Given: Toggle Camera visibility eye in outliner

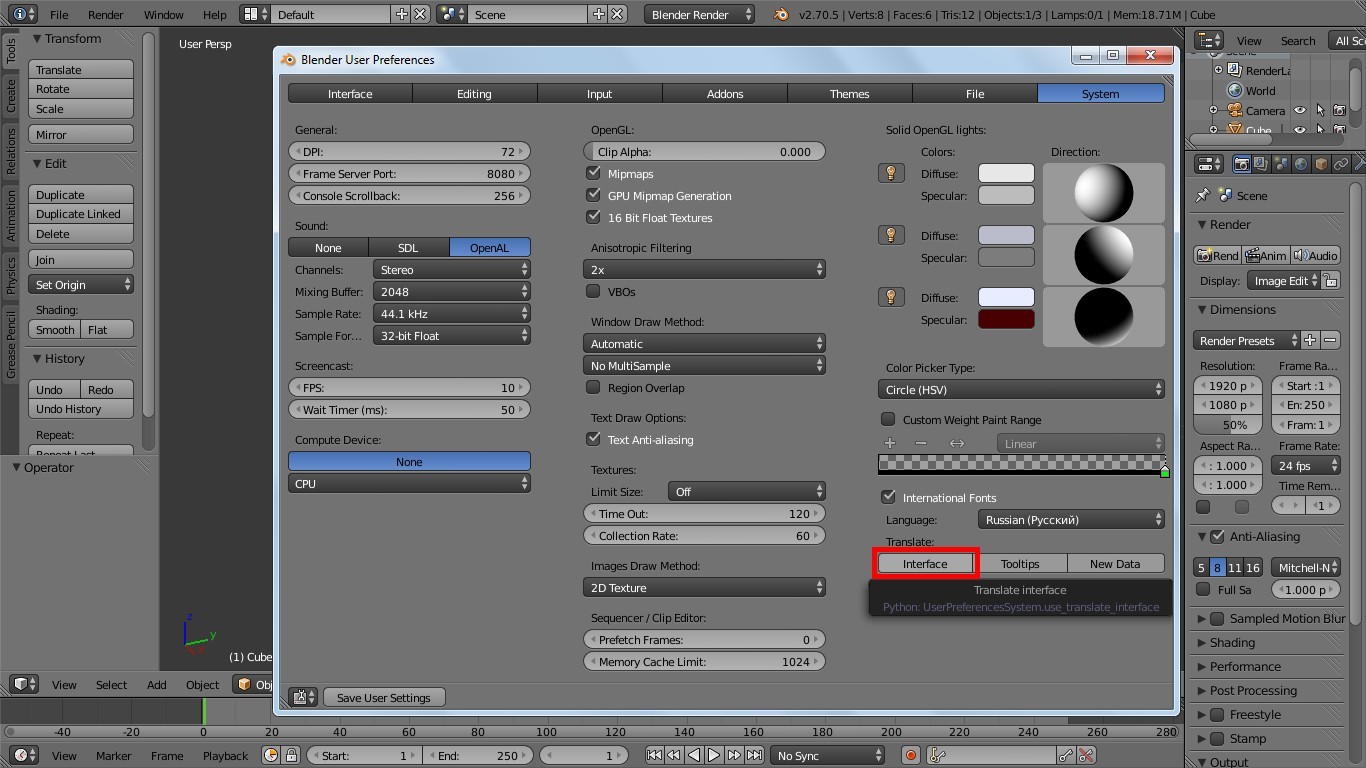Looking at the screenshot, I should tap(1300, 110).
